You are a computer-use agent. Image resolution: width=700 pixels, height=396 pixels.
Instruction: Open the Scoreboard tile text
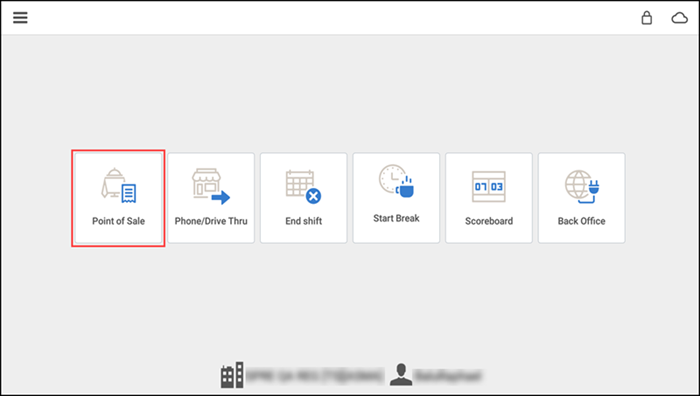click(489, 221)
